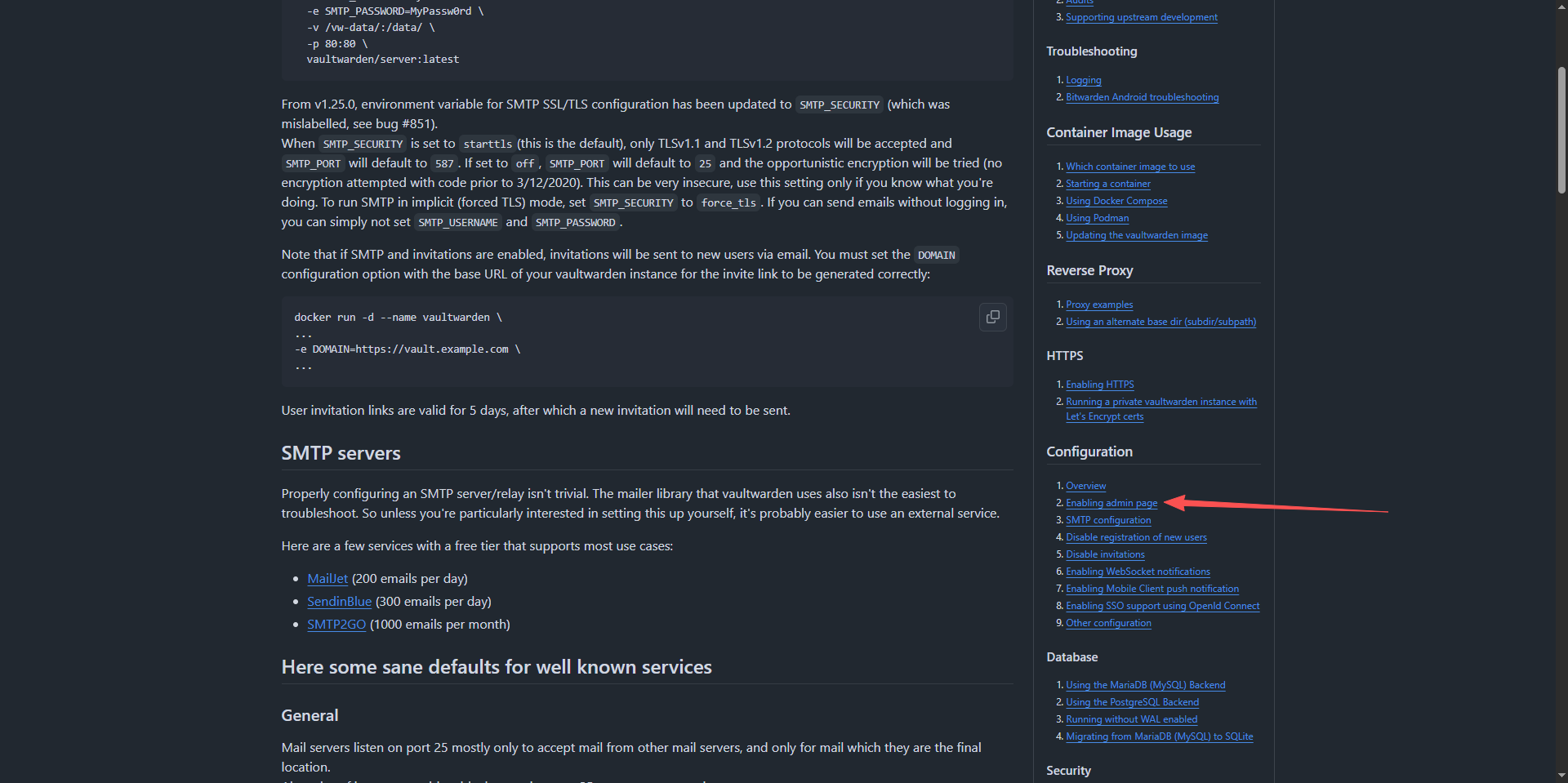Open Using the PostgreSQL Backend link
1568x783 pixels.
[1131, 702]
